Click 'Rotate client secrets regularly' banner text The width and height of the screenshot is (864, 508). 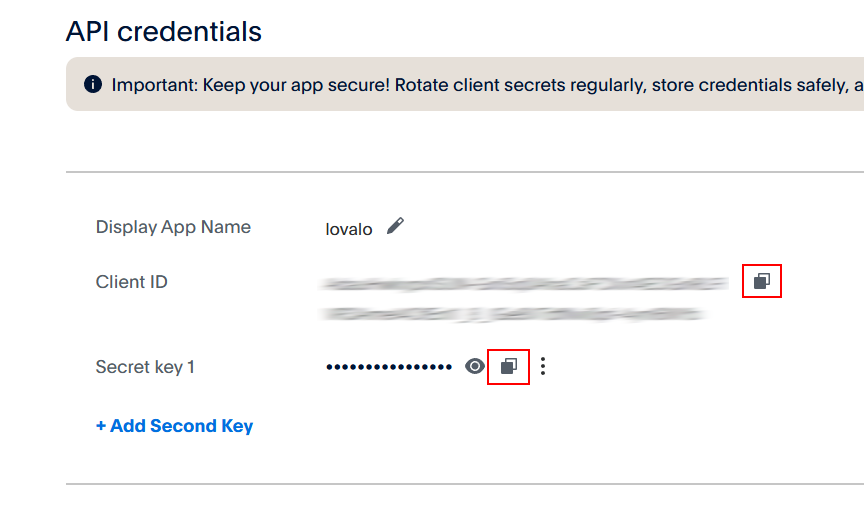coord(520,85)
